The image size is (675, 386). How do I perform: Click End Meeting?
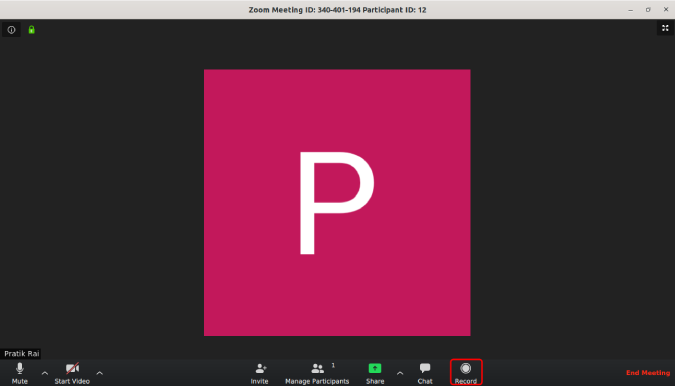tap(648, 373)
